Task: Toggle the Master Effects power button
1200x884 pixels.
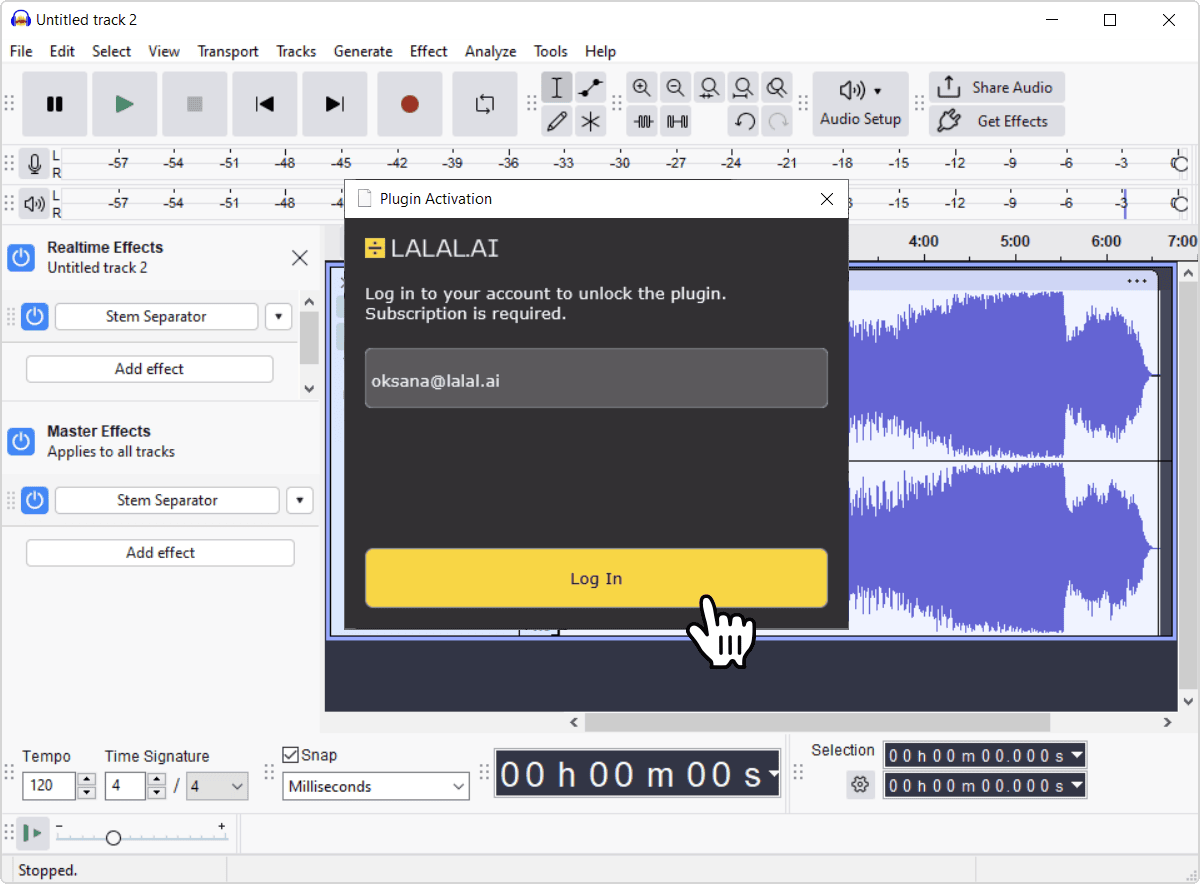Action: (x=21, y=441)
